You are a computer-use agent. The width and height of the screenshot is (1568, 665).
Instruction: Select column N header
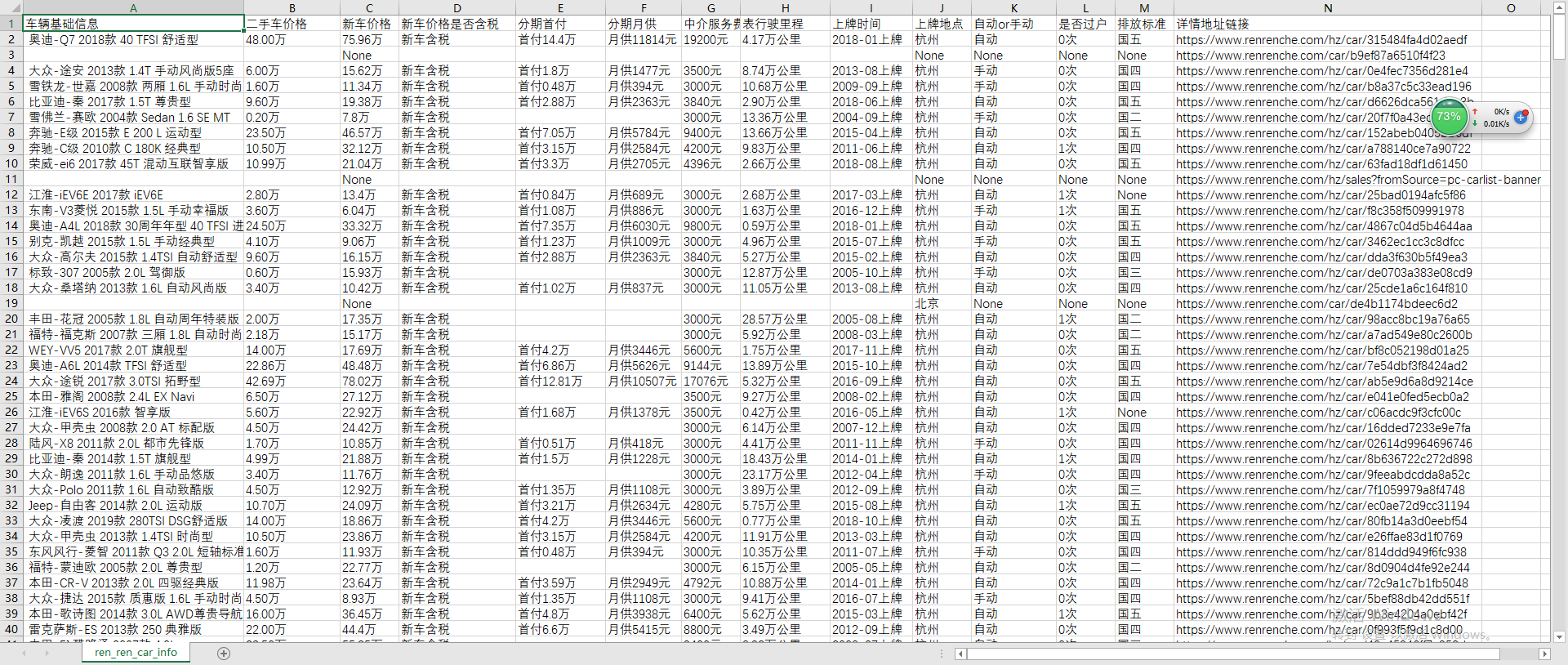[x=1328, y=8]
